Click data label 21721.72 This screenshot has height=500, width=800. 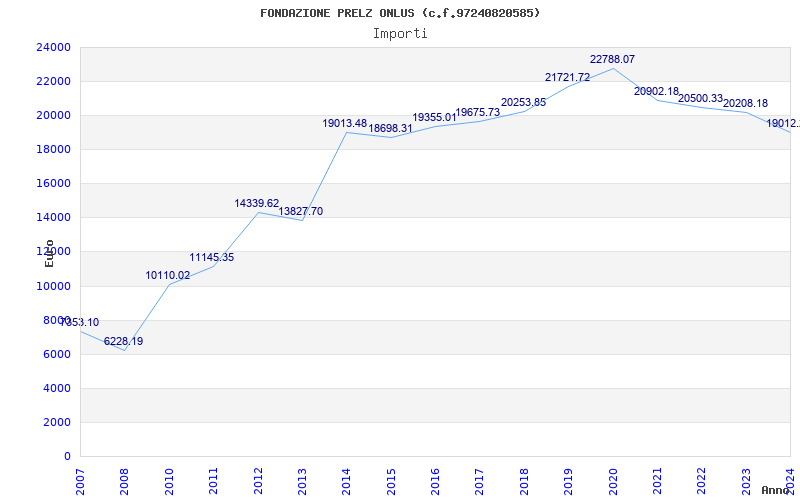pyautogui.click(x=567, y=78)
